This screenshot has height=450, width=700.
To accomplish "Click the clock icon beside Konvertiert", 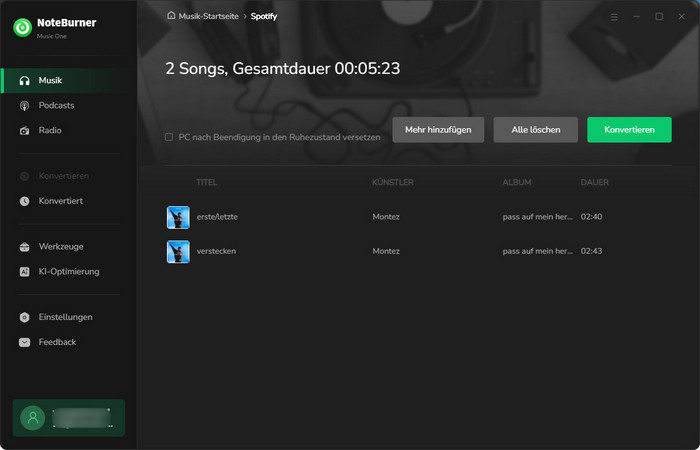I will pos(25,201).
